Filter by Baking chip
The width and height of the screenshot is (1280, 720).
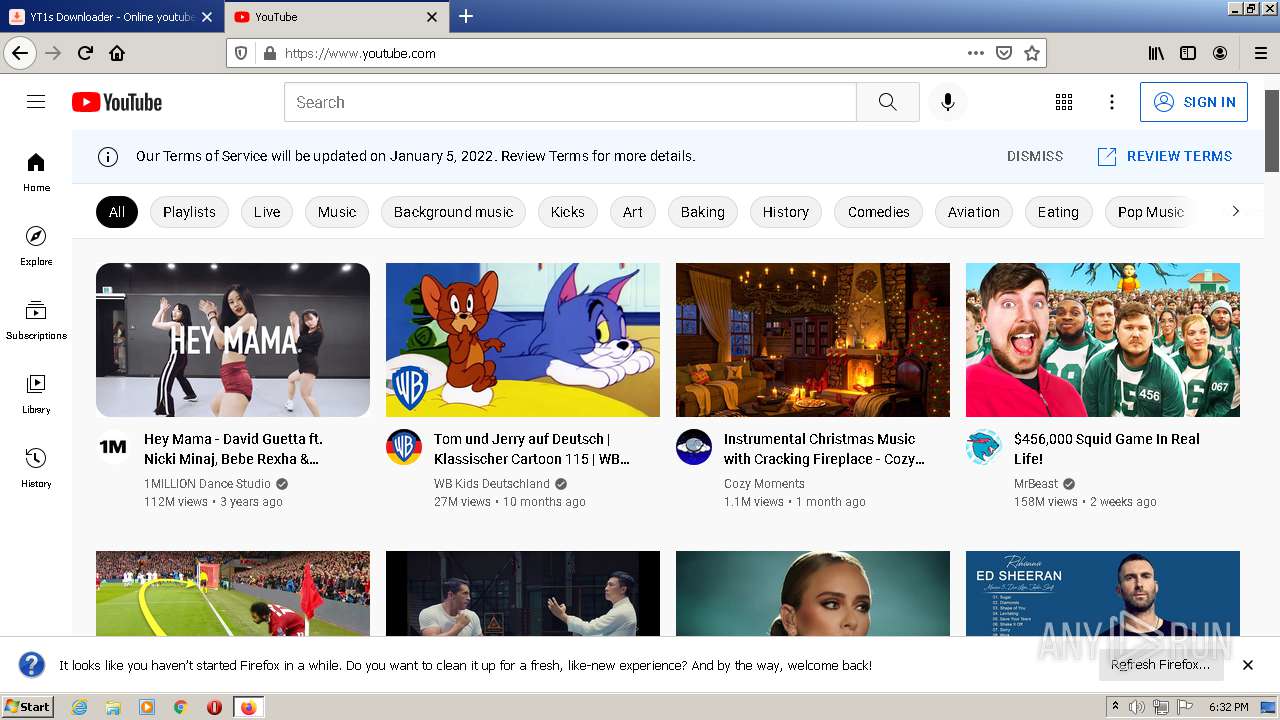click(x=702, y=212)
